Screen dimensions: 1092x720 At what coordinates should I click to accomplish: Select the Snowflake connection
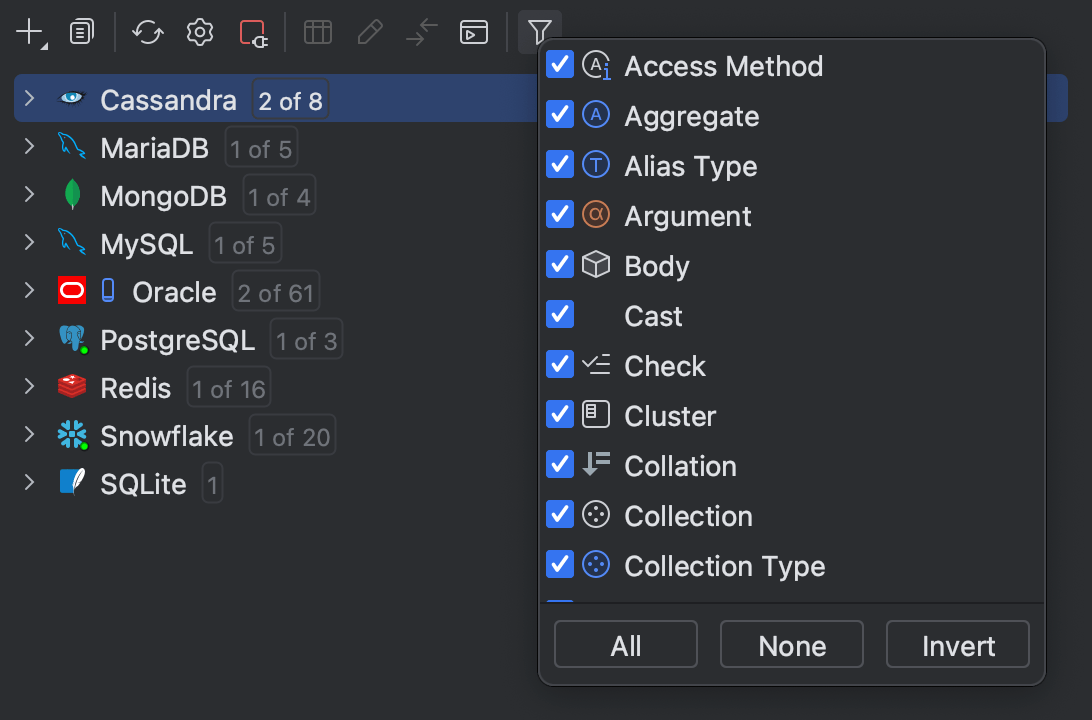[x=166, y=435]
